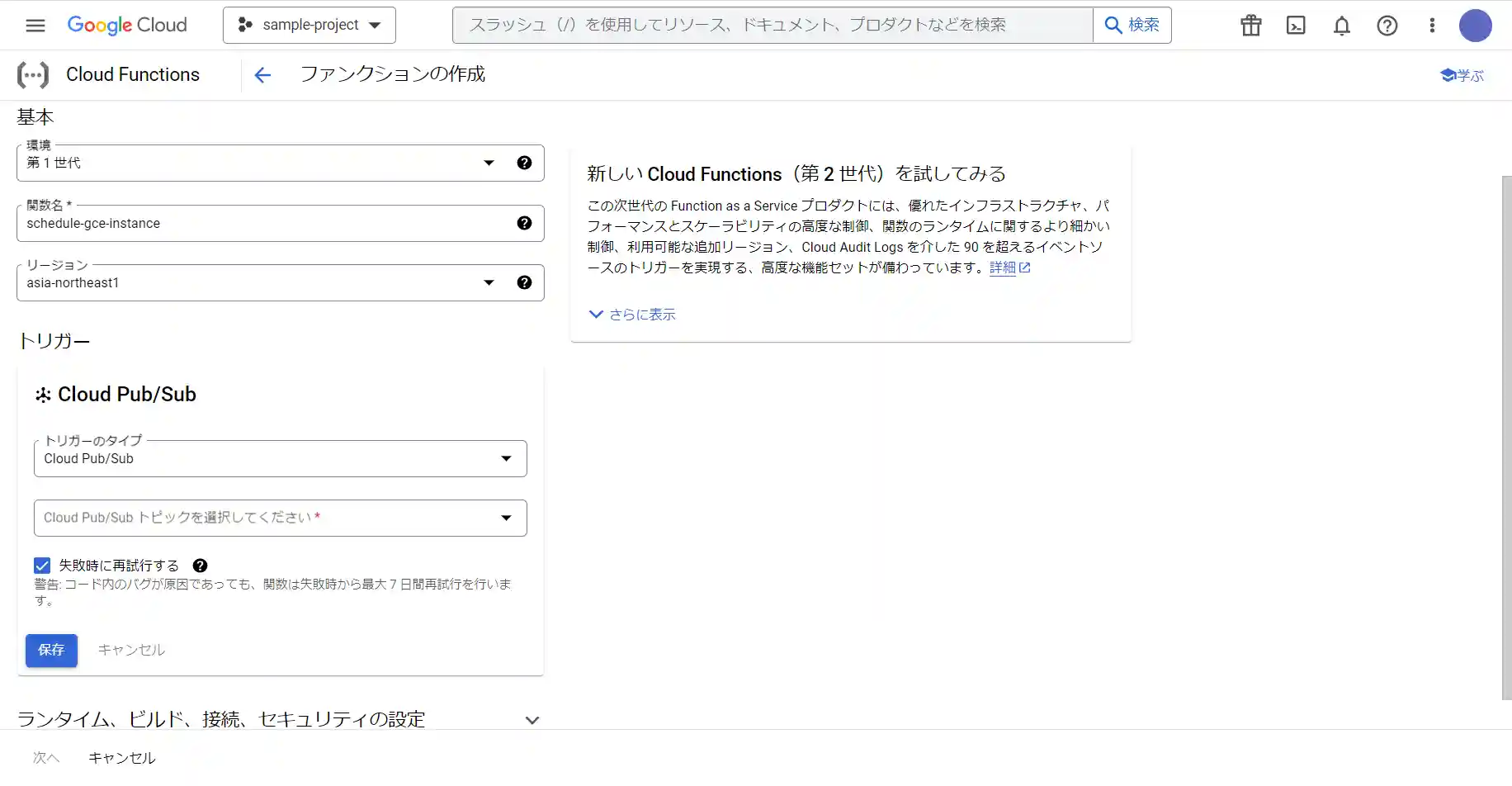The width and height of the screenshot is (1512, 786).
Task: Click the Cloud Pub/Sub trigger heading icon
Action: point(43,395)
